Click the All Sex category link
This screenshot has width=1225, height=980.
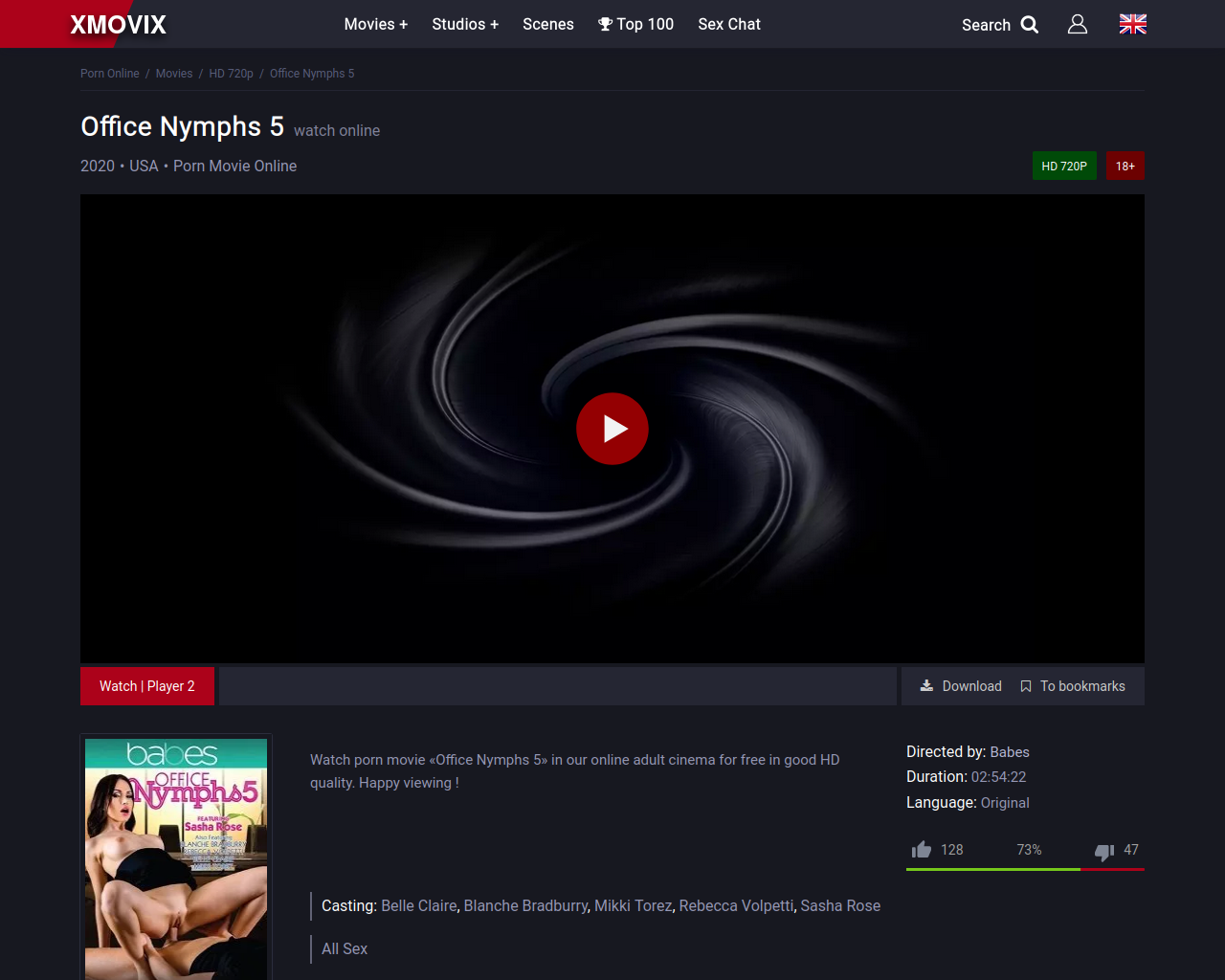345,948
